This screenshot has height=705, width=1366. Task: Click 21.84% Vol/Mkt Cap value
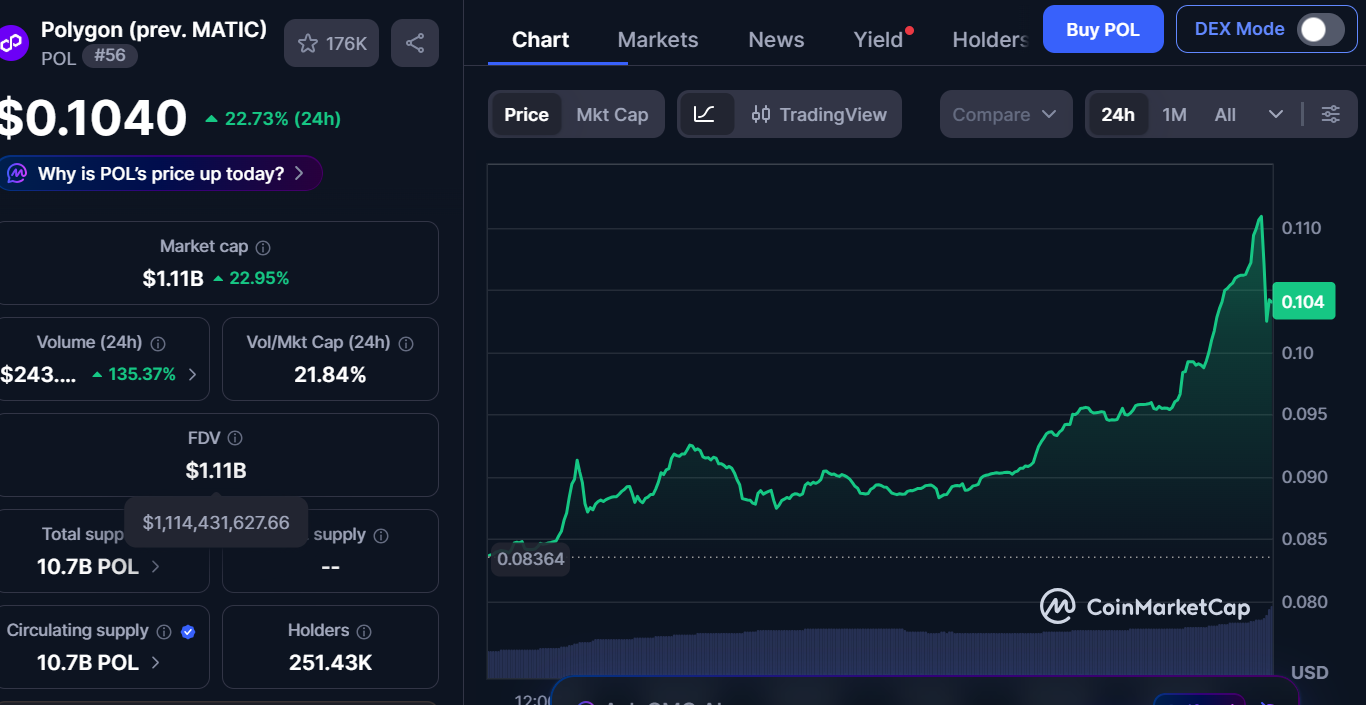point(330,375)
